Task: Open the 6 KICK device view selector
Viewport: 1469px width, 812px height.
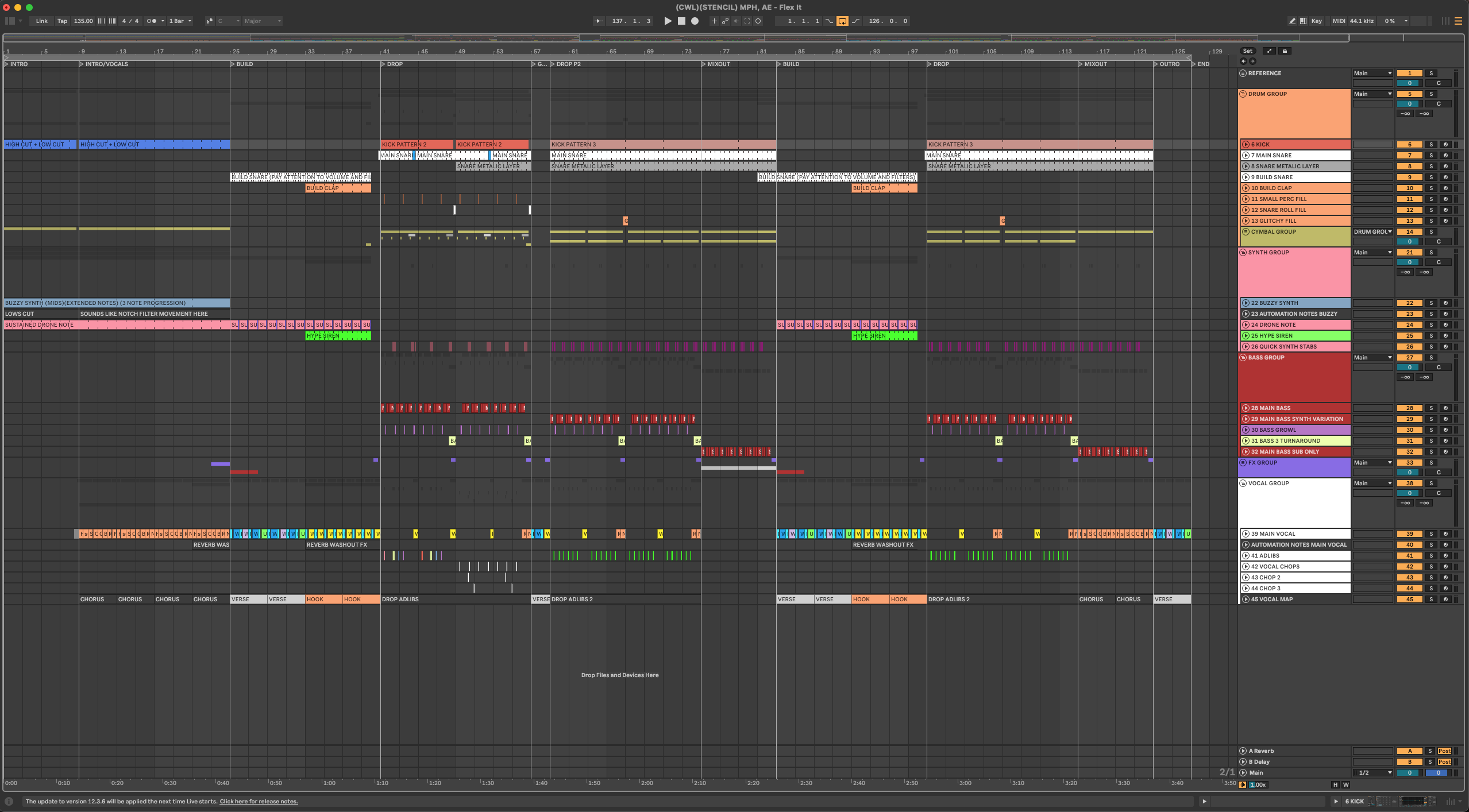Action: 1389,802
